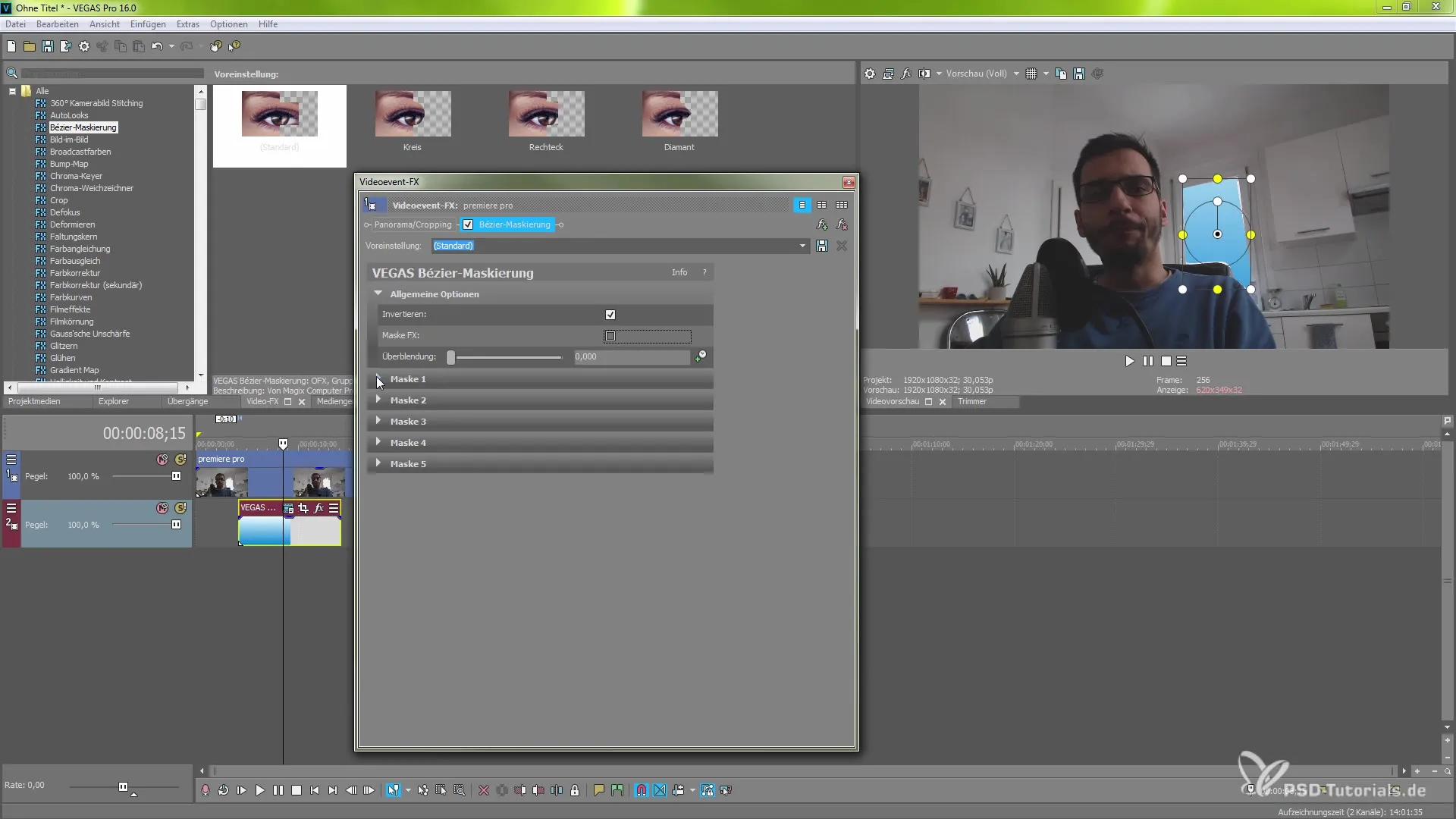The height and width of the screenshot is (819, 1456).
Task: Click the overlays grid icon in preview toolbar
Action: point(1031,74)
